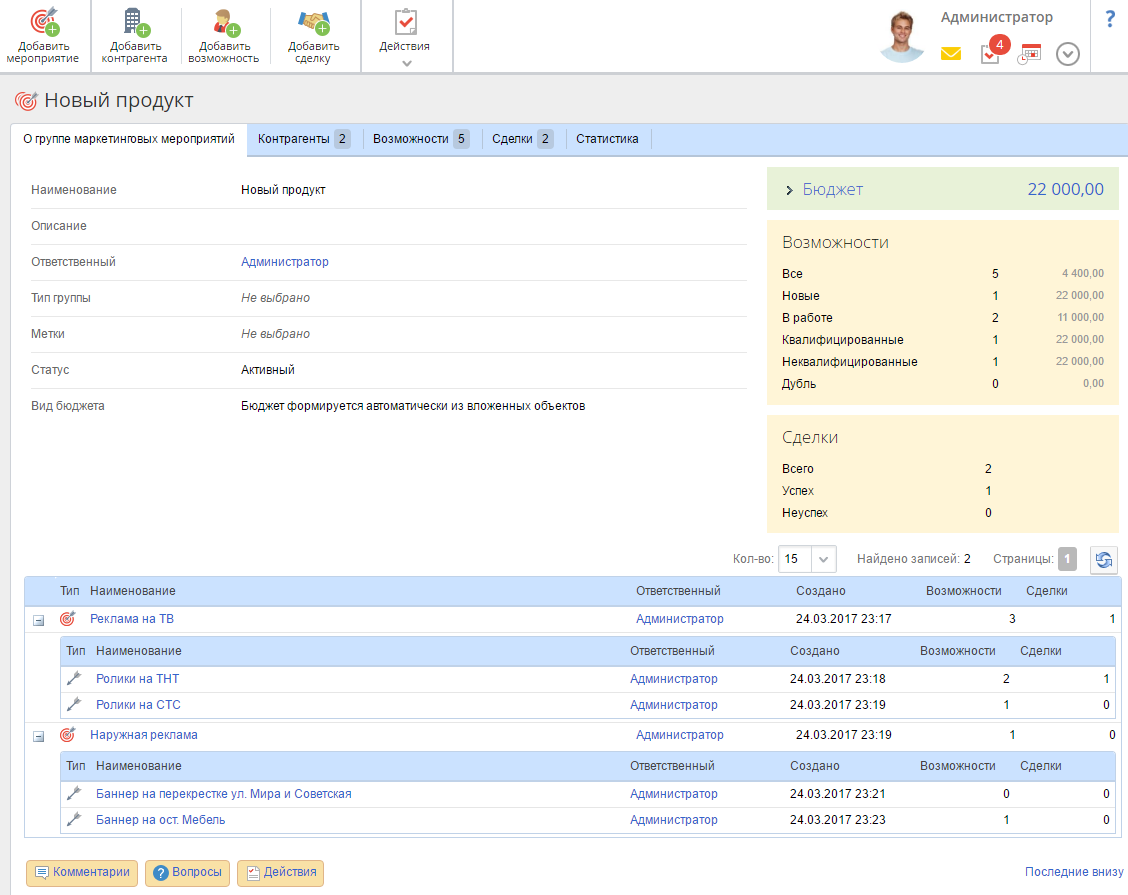Click the Add Event (Добавить мероприятие) icon
This screenshot has height=895, width=1128.
(x=43, y=22)
